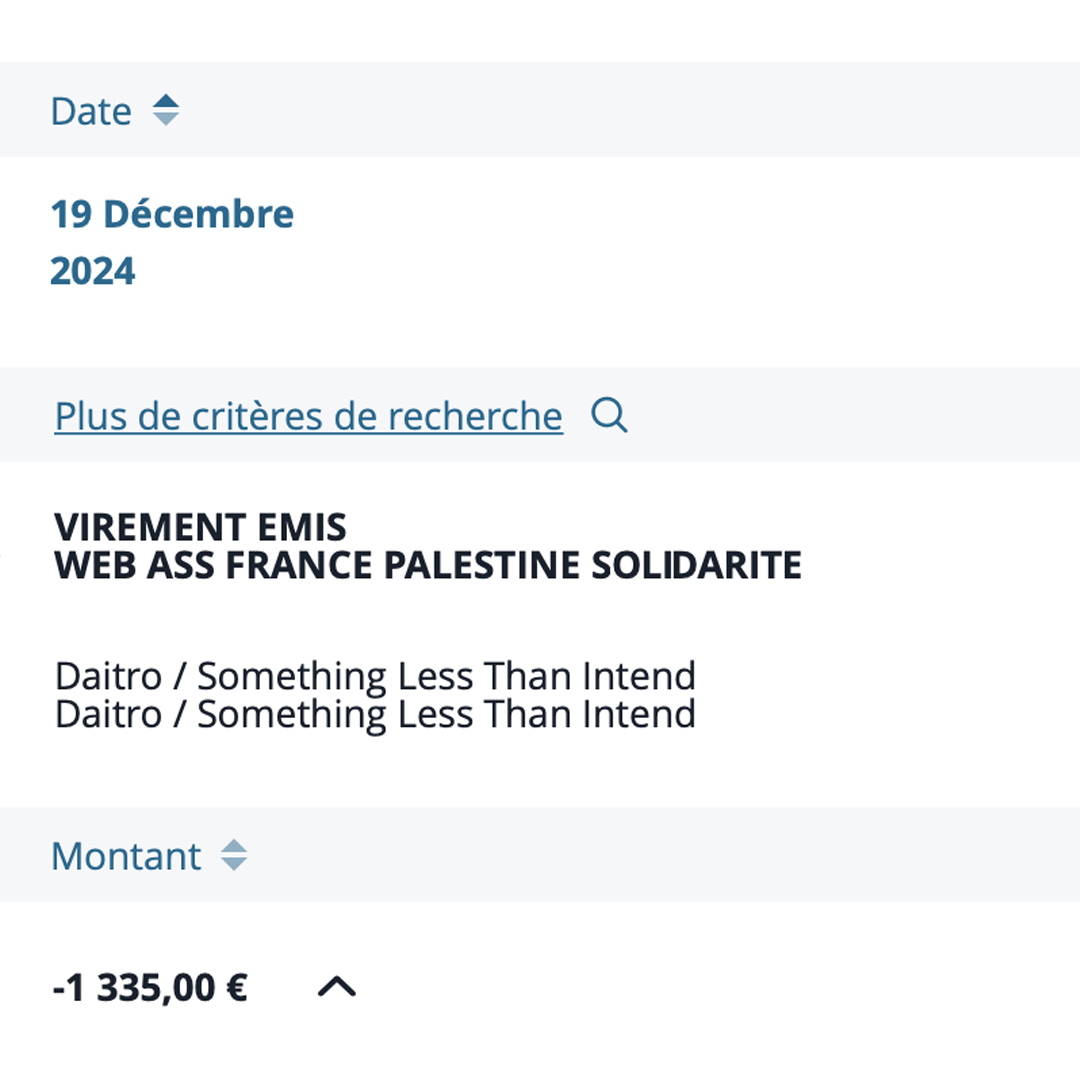1080x1080 pixels.
Task: Sort transactions by Date column header
Action: pyautogui.click(x=91, y=111)
